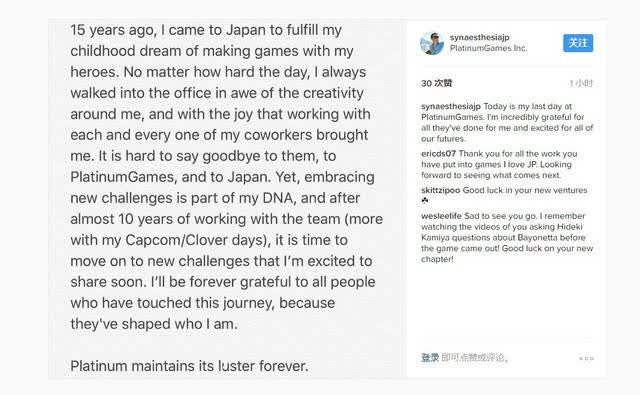Viewport: 640px width, 395px height.
Task: Open synaesthesiajp username in header
Action: click(x=480, y=37)
